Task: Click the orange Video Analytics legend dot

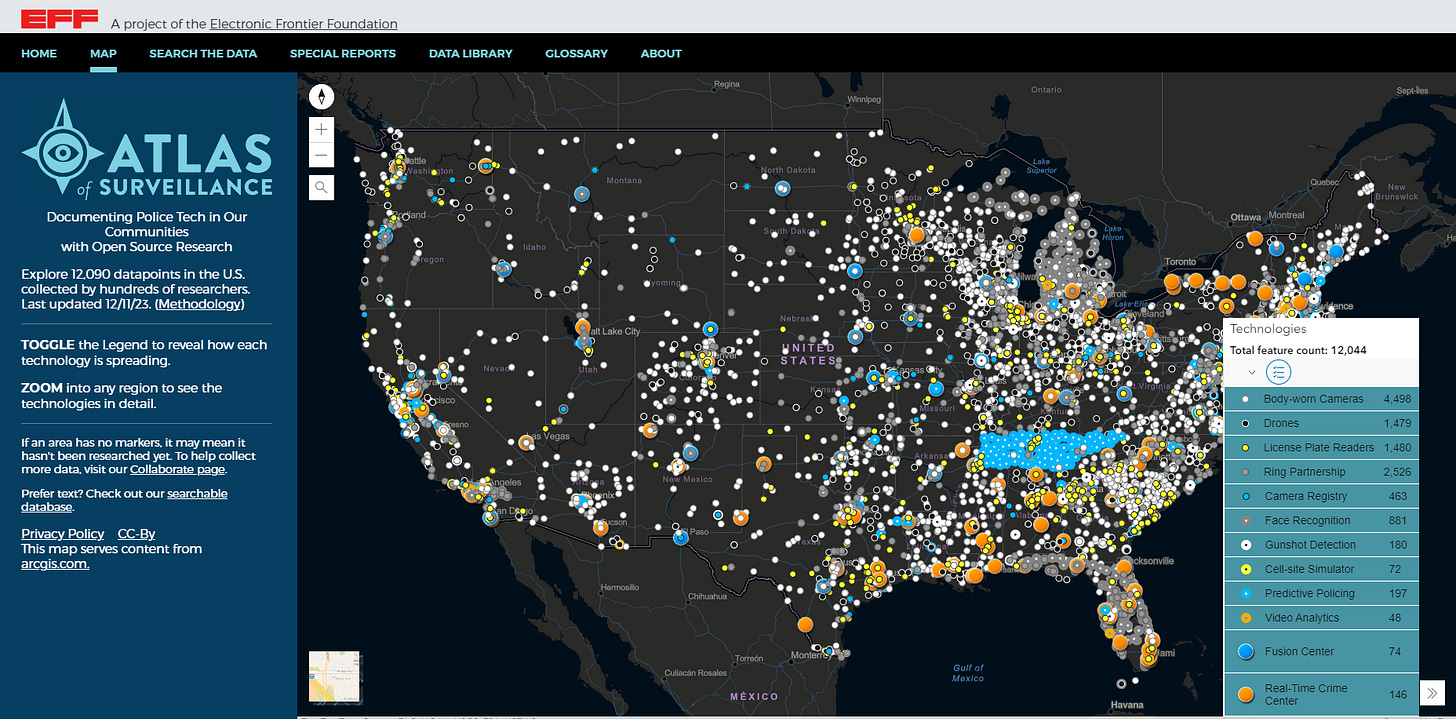Action: (1245, 618)
